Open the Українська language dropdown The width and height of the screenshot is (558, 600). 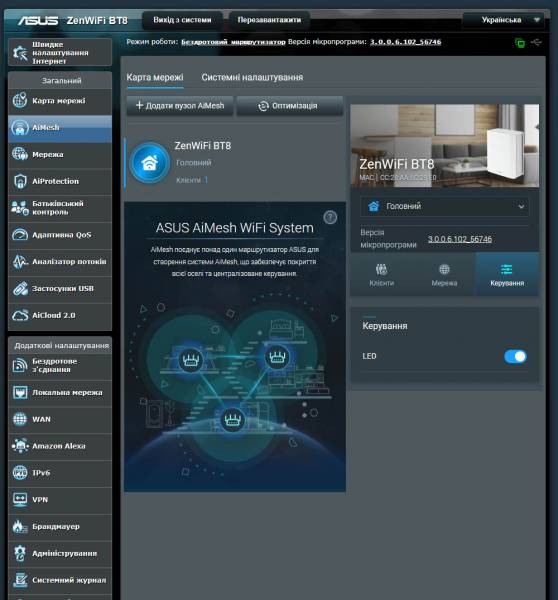504,20
